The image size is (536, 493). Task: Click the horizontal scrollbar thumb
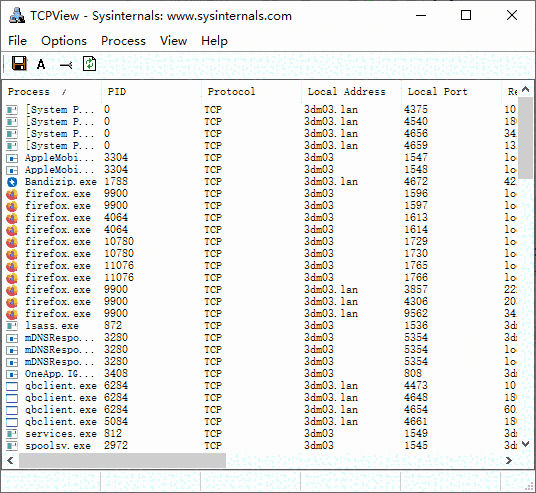(122, 461)
